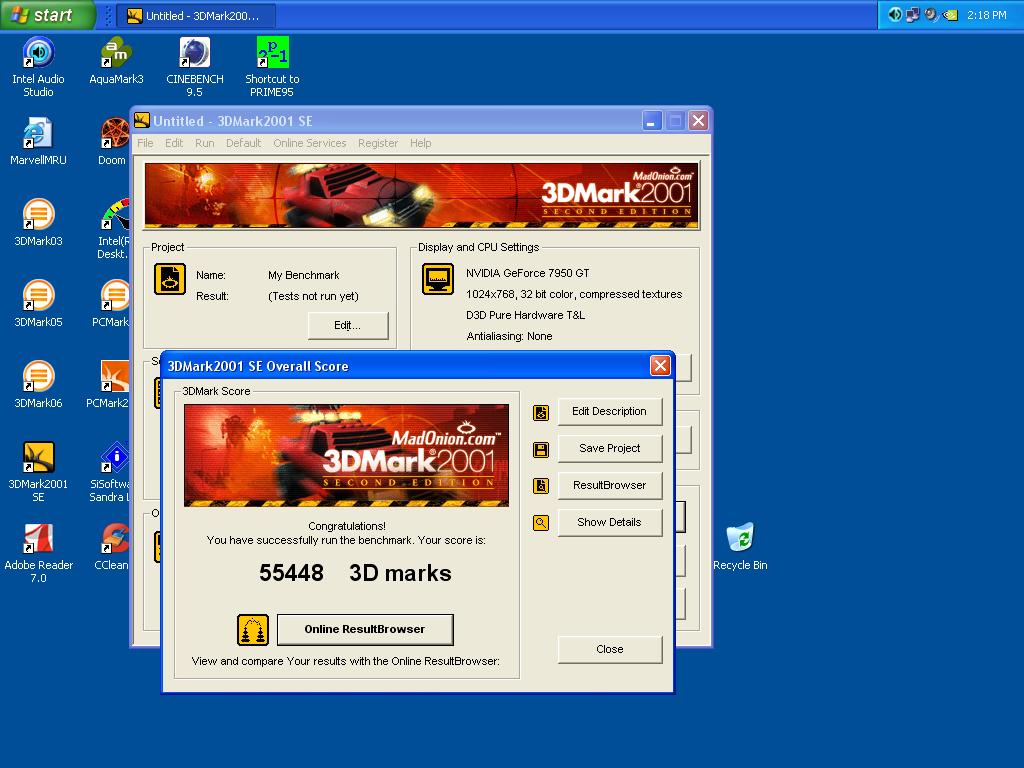Click the Close button in score dialog
Viewport: 1024px width, 768px height.
609,649
